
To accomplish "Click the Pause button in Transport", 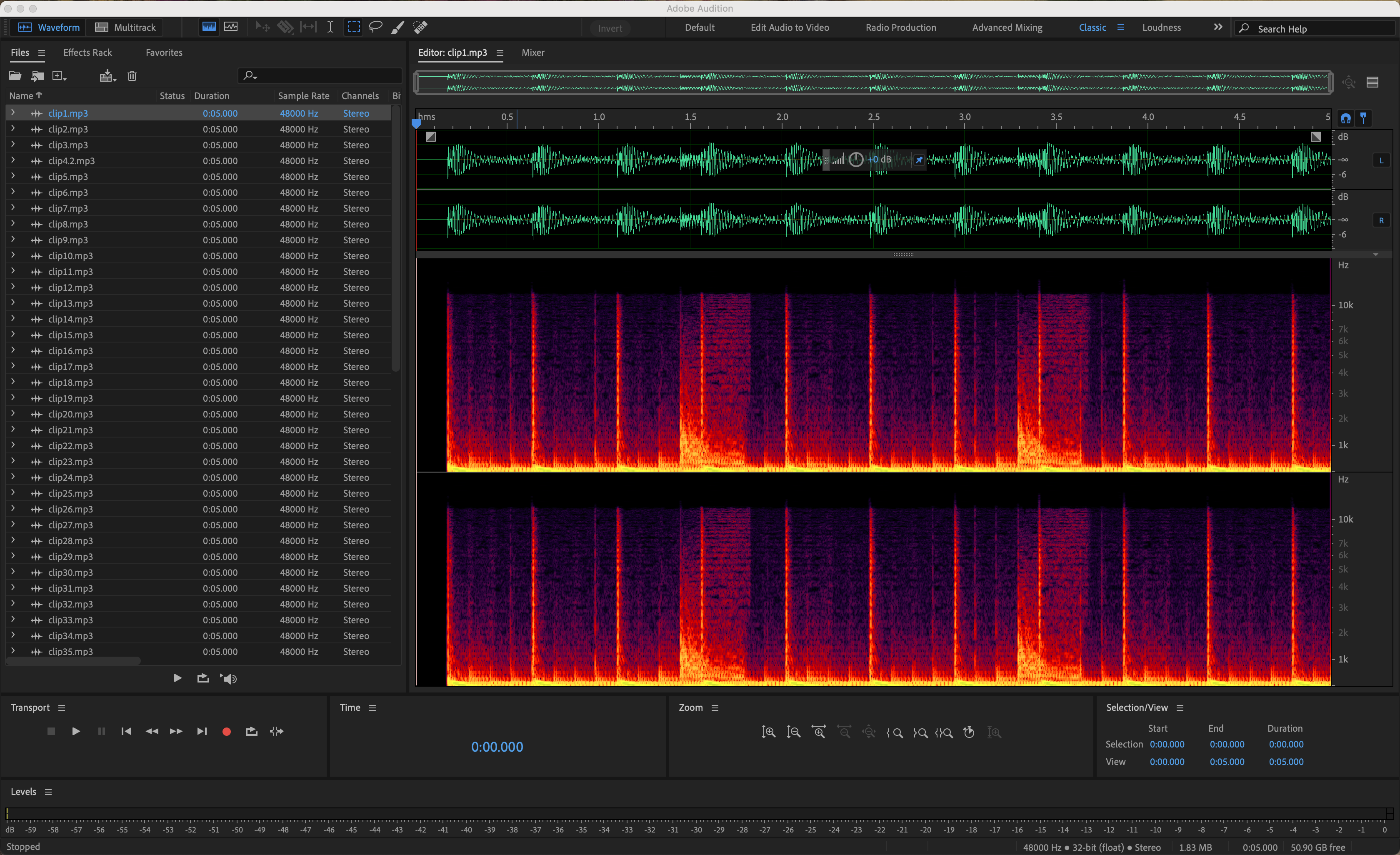I will [101, 731].
